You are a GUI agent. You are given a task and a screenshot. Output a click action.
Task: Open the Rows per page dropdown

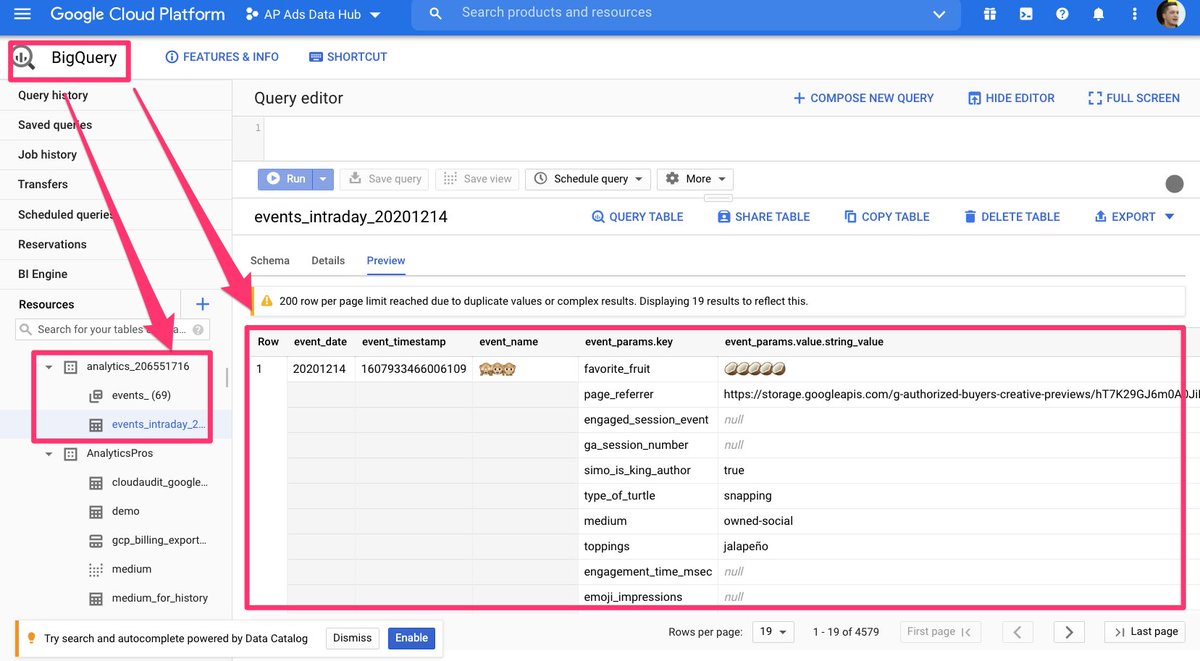point(771,632)
